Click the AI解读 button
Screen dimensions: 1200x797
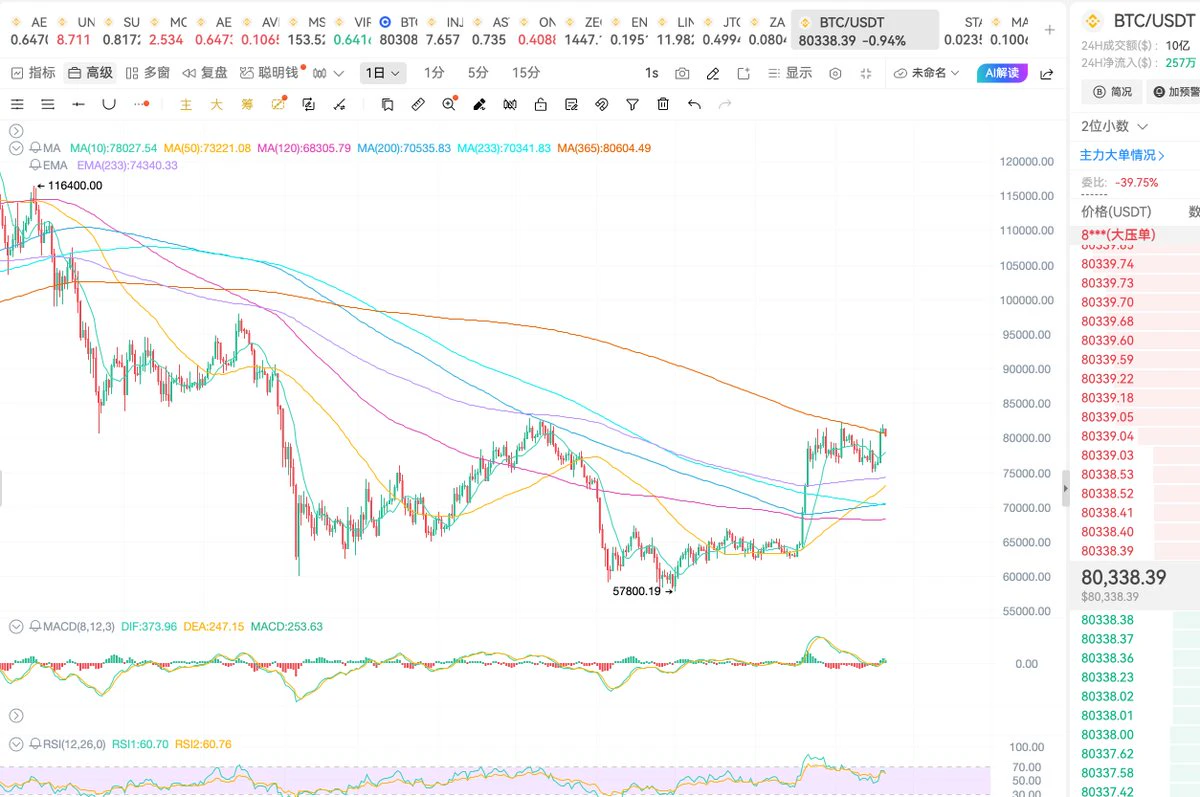point(1002,73)
